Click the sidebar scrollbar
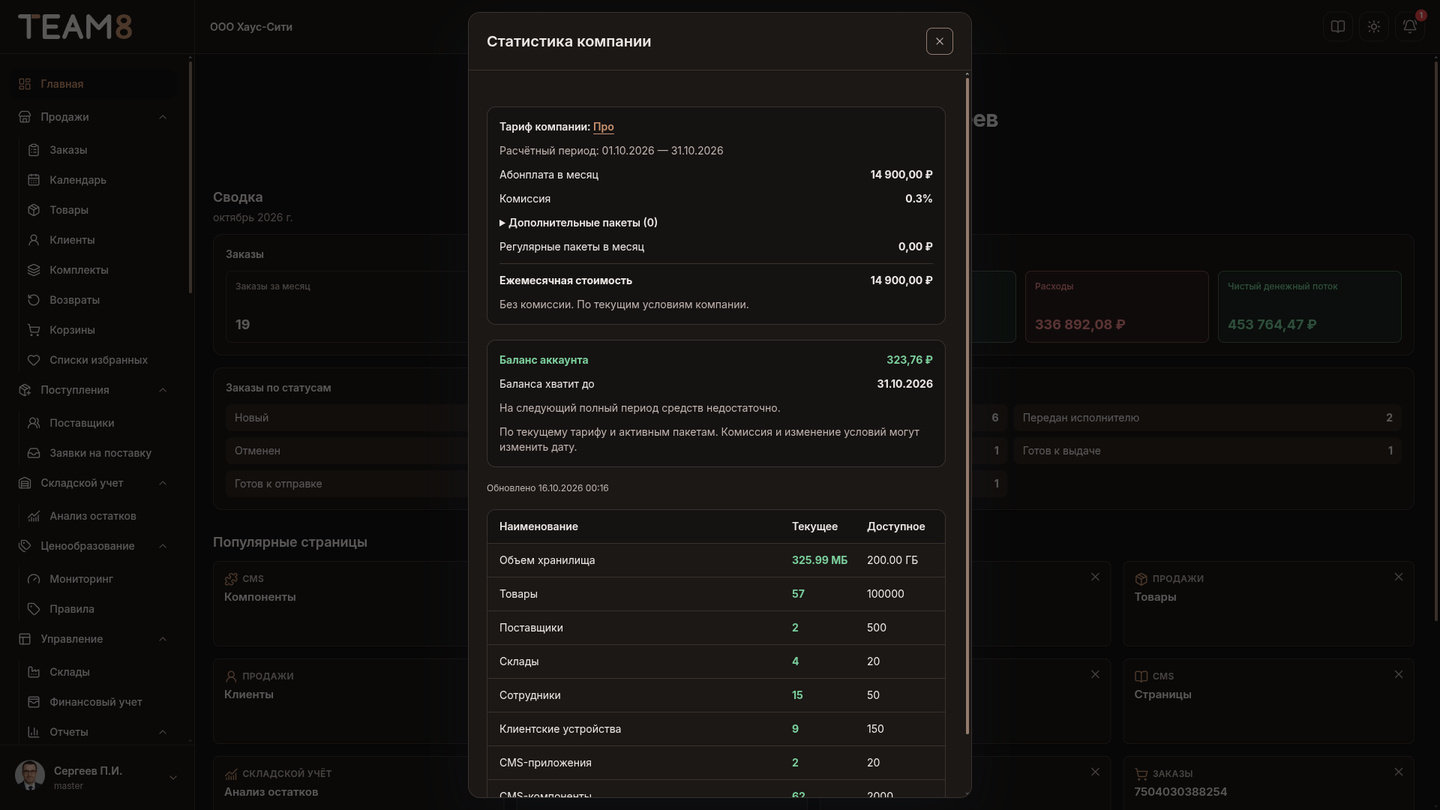1440x810 pixels. coord(190,178)
